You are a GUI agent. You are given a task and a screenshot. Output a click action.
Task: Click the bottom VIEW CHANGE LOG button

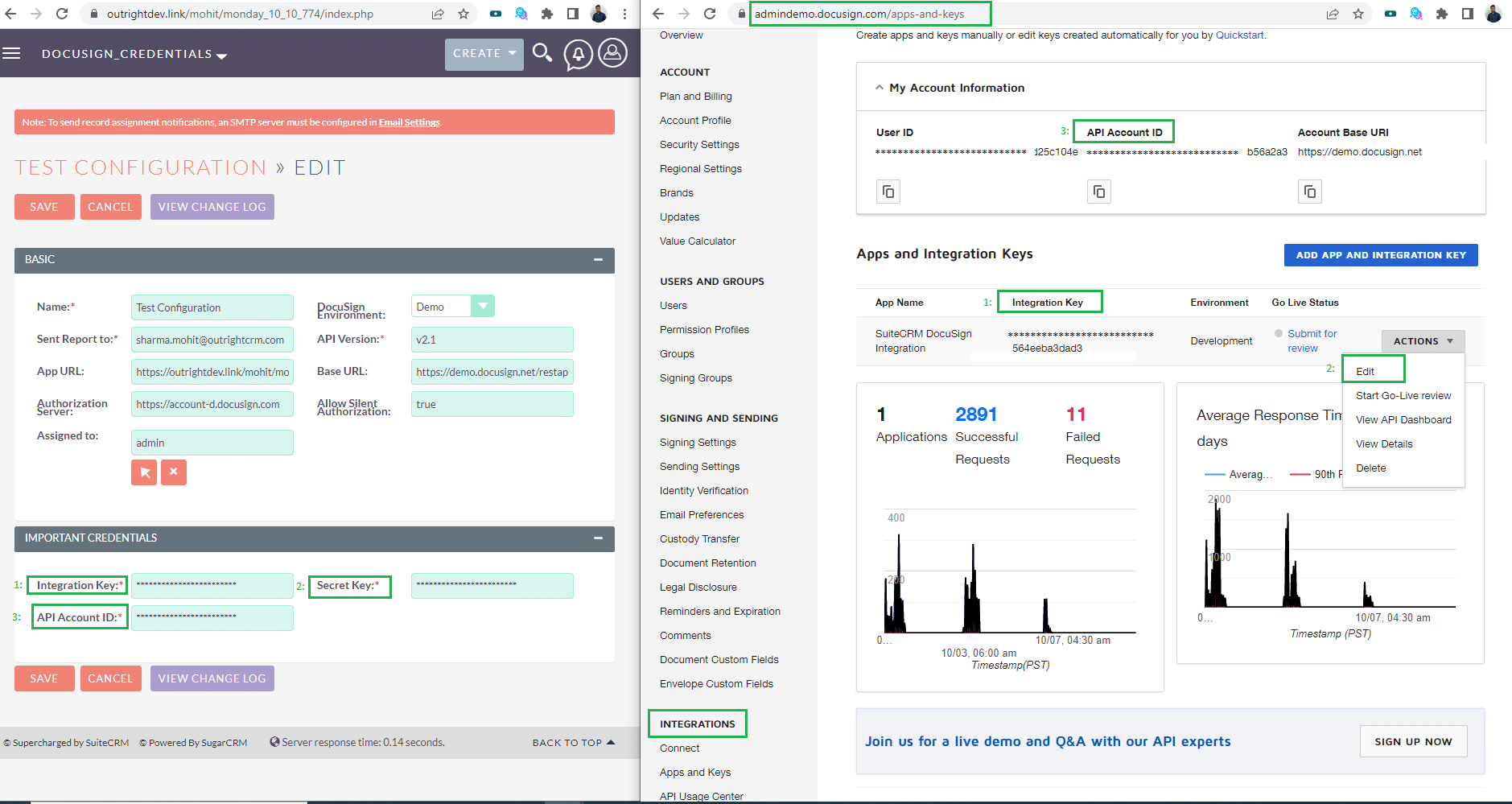[x=212, y=678]
